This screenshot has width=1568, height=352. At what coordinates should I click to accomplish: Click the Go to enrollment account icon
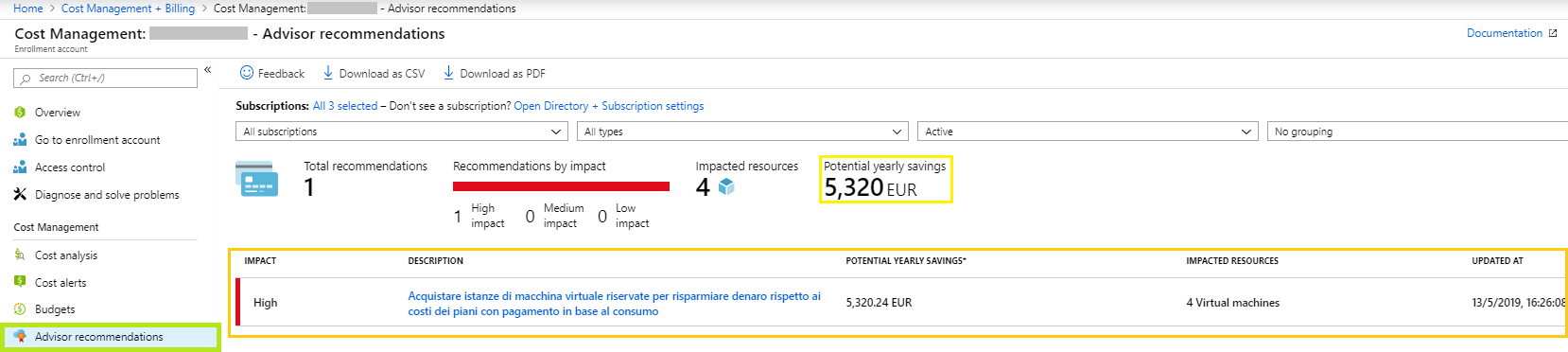[x=20, y=140]
